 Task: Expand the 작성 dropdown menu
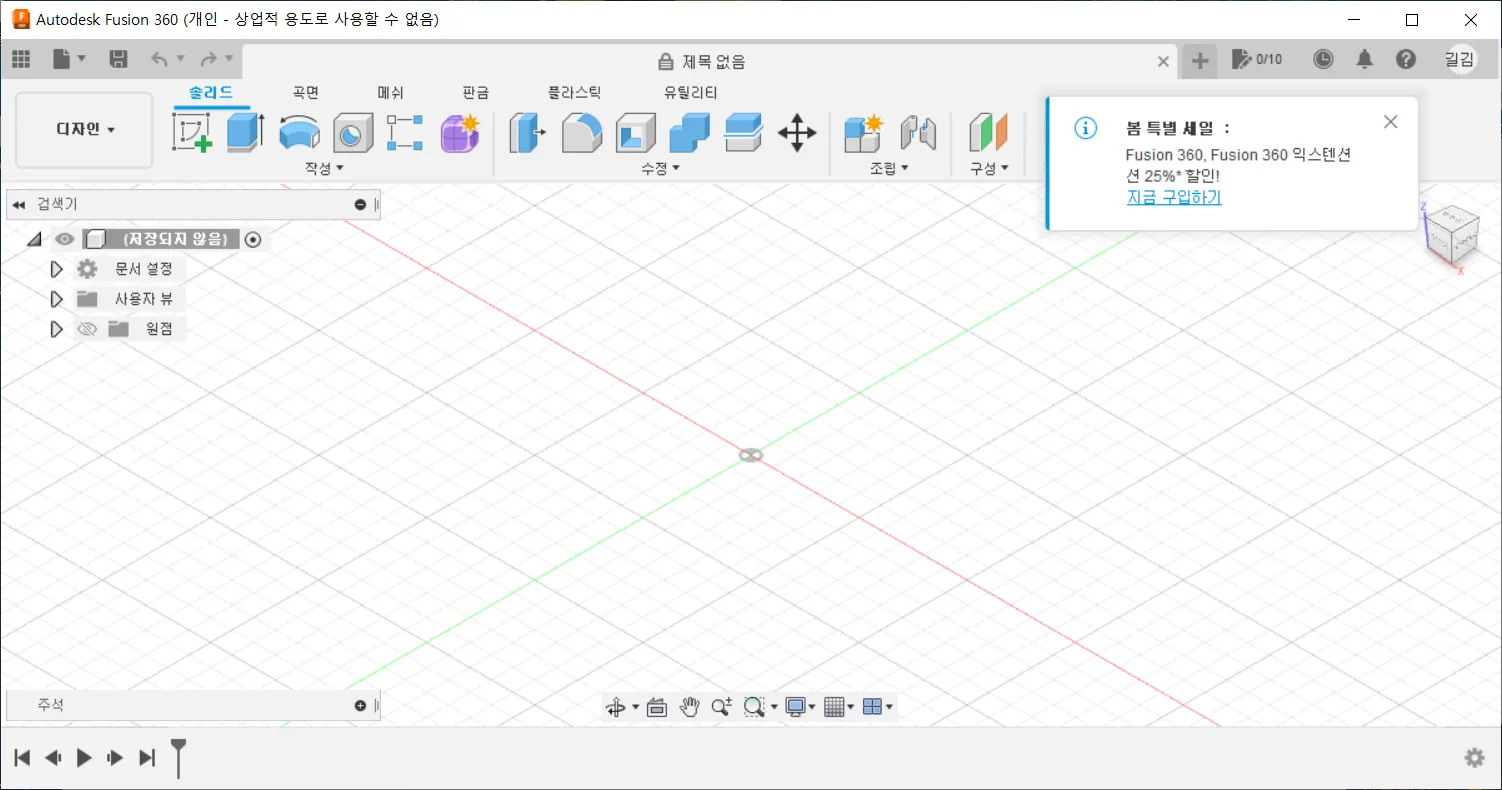(x=324, y=168)
